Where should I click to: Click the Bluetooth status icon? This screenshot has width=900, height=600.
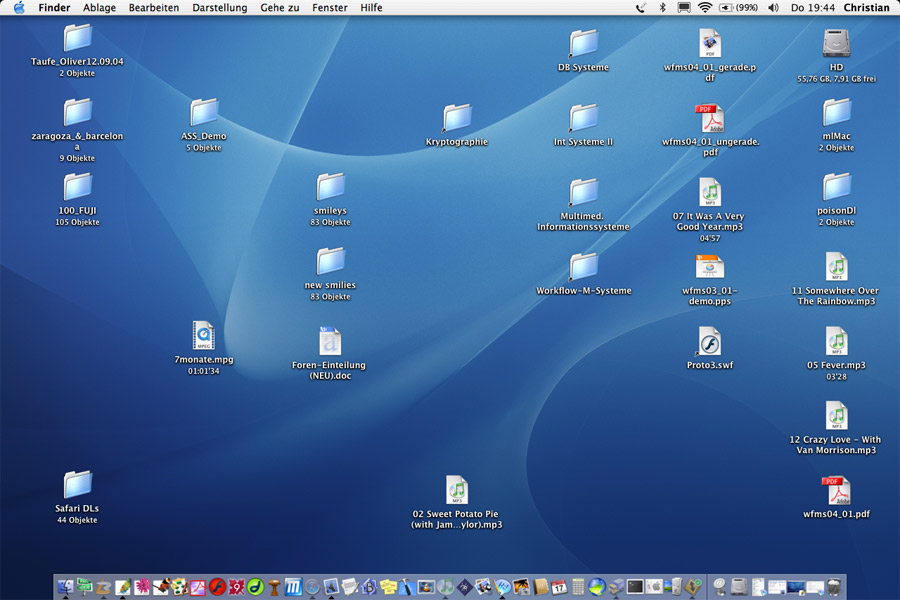[662, 8]
